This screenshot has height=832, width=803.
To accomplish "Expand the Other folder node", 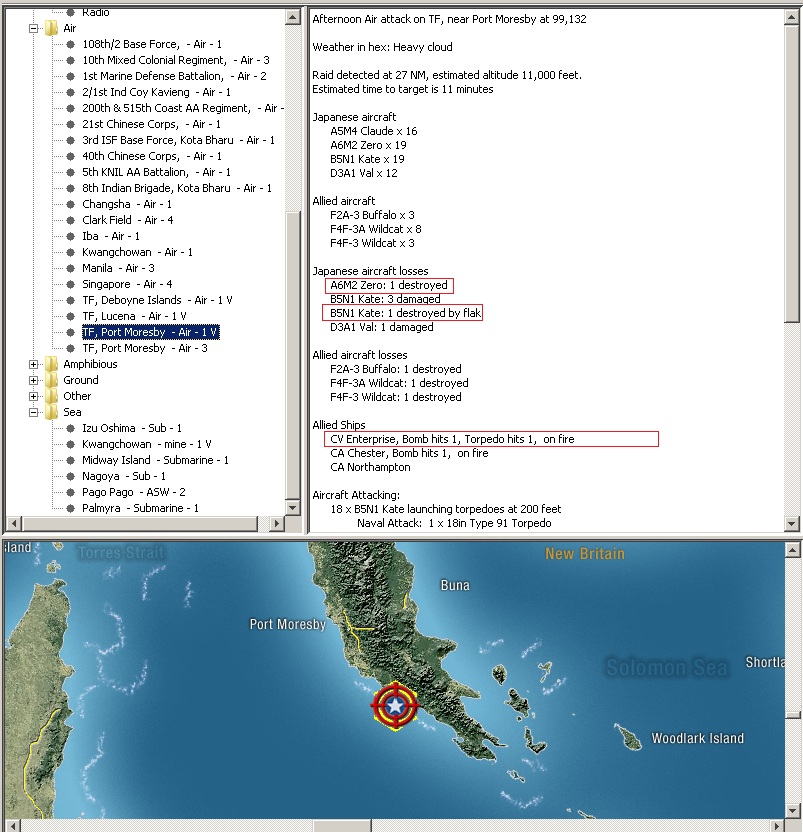I will 33,396.
